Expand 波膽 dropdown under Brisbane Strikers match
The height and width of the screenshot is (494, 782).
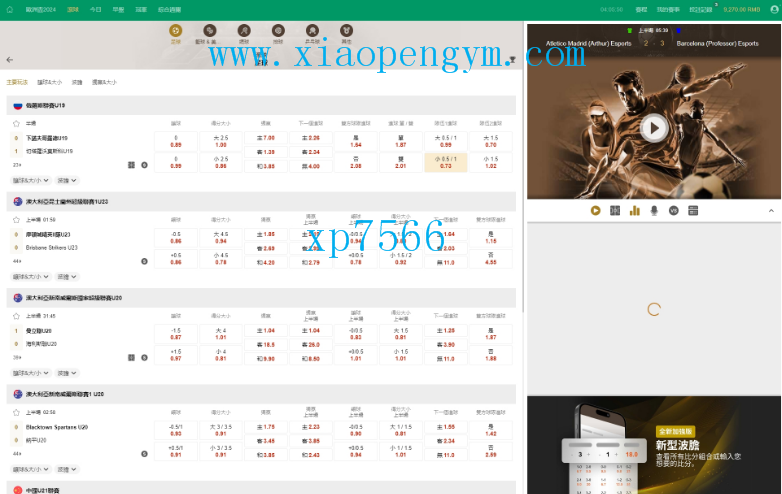click(67, 277)
